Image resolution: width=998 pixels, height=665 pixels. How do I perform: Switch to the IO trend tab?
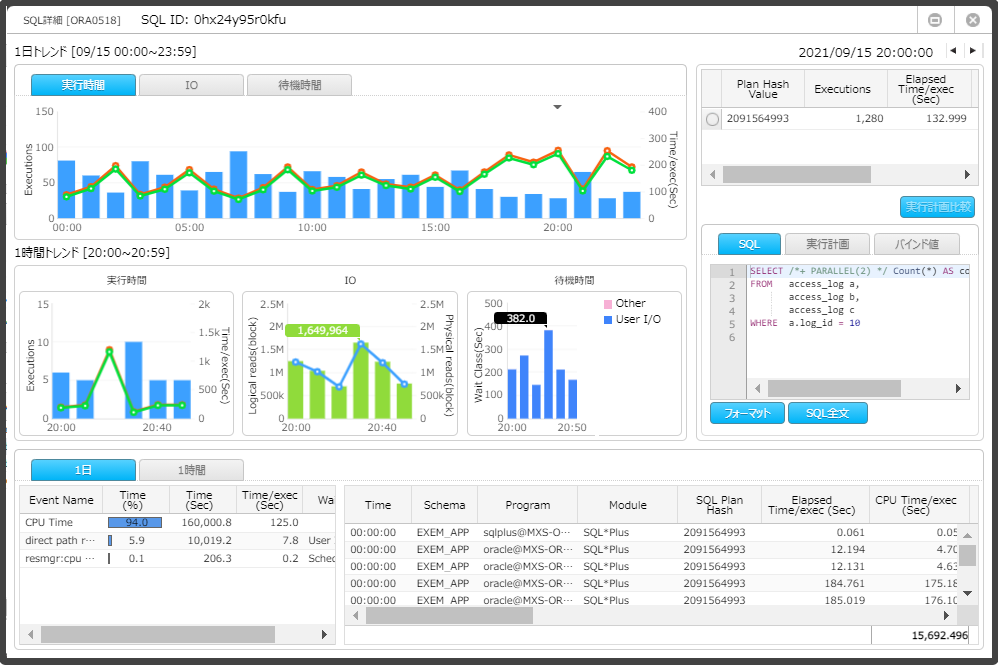[192, 85]
